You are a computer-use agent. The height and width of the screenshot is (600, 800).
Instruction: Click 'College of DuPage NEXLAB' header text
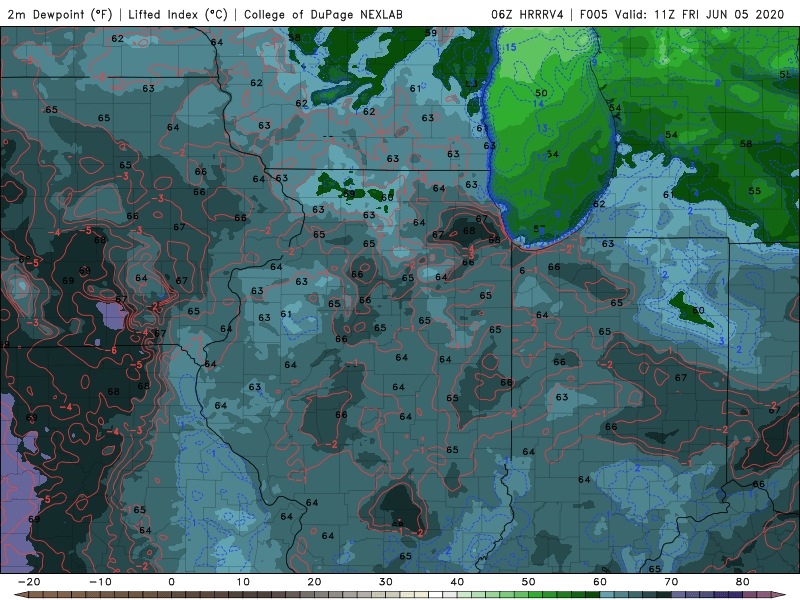point(323,15)
